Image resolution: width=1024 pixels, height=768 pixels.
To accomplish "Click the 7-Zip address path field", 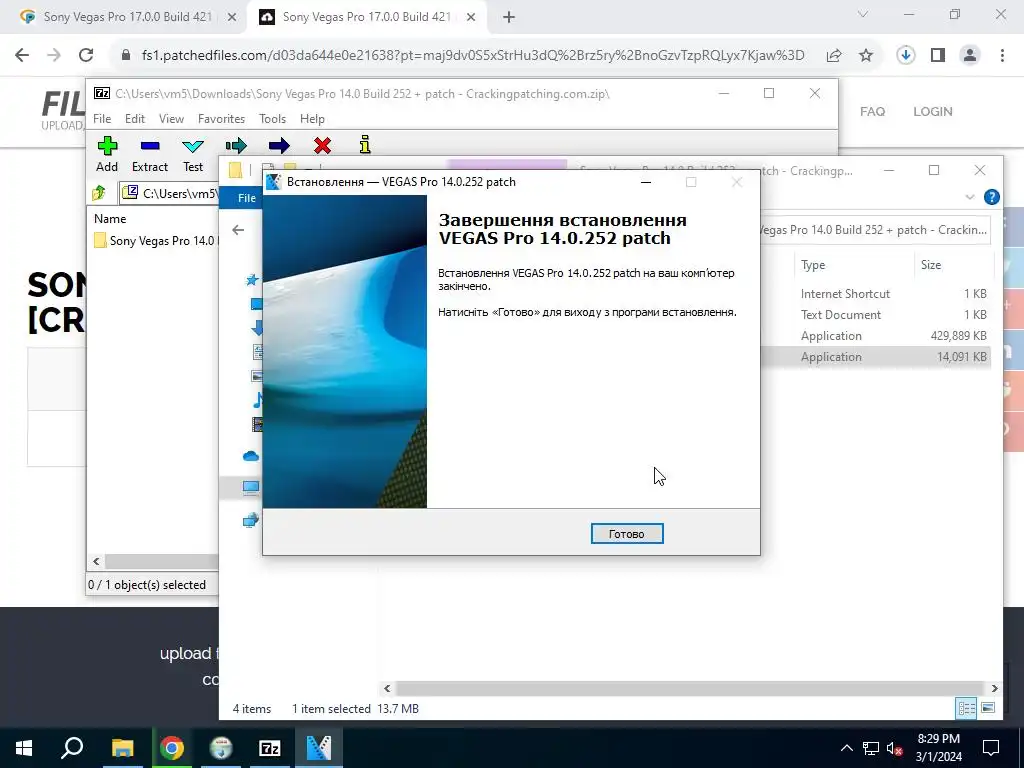I will [x=170, y=193].
